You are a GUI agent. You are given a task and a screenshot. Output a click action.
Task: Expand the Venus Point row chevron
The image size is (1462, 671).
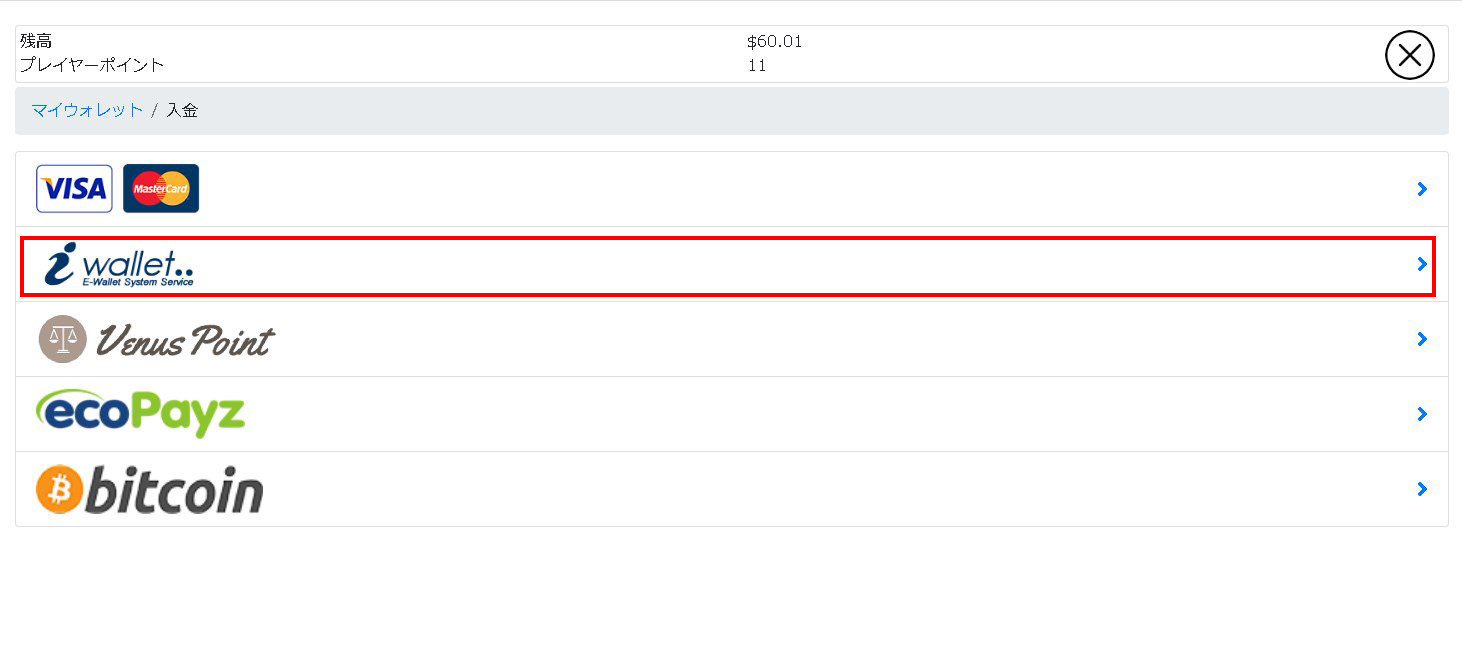[1422, 339]
